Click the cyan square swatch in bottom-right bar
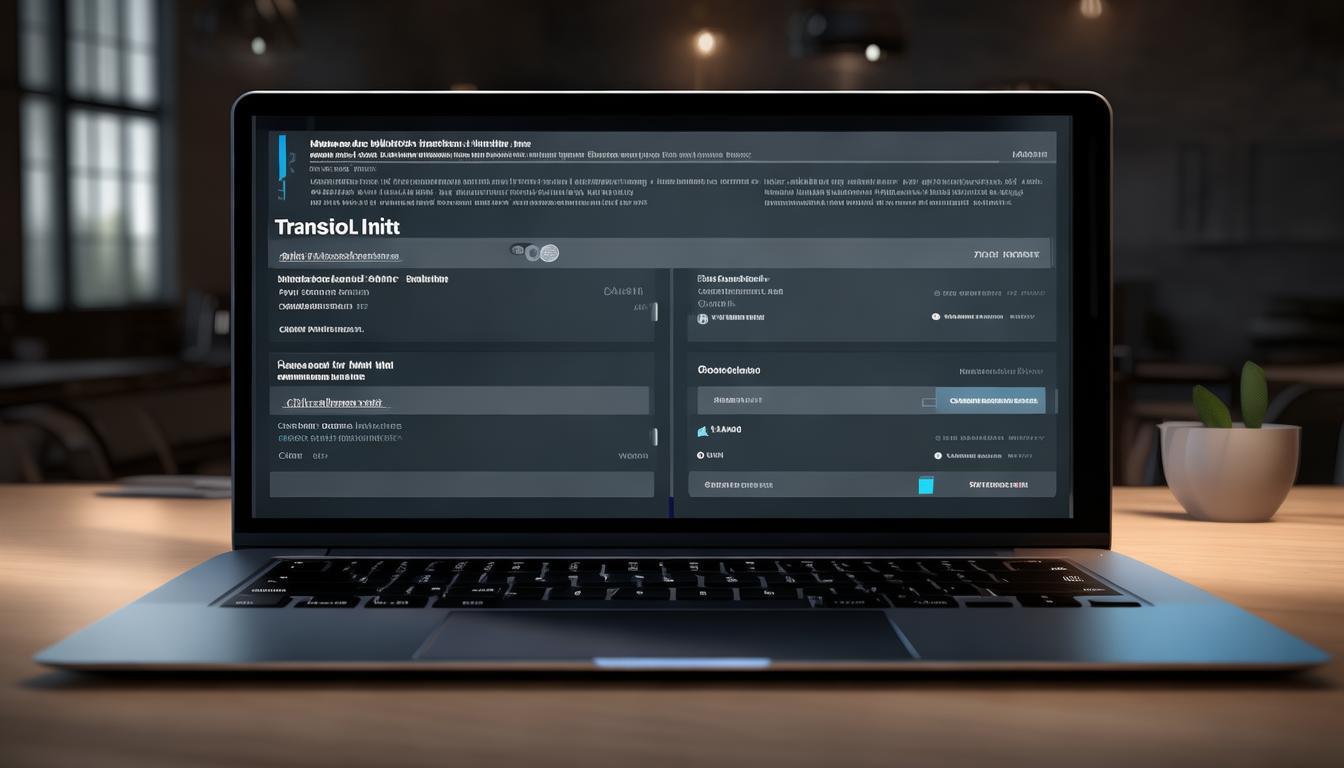Image resolution: width=1344 pixels, height=768 pixels. (x=926, y=485)
